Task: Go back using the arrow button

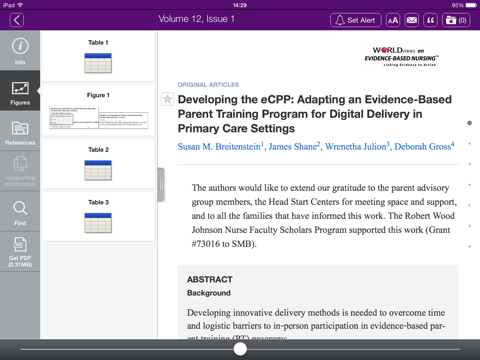Action: click(x=17, y=20)
